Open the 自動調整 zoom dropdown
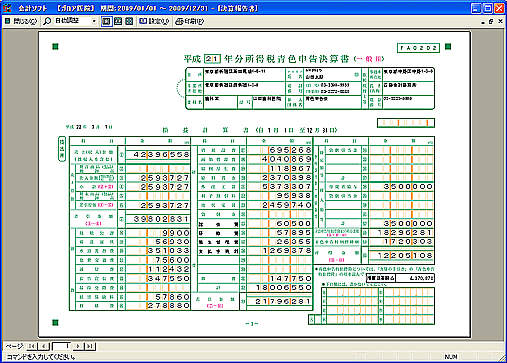This screenshot has height=363, width=507. (94, 21)
